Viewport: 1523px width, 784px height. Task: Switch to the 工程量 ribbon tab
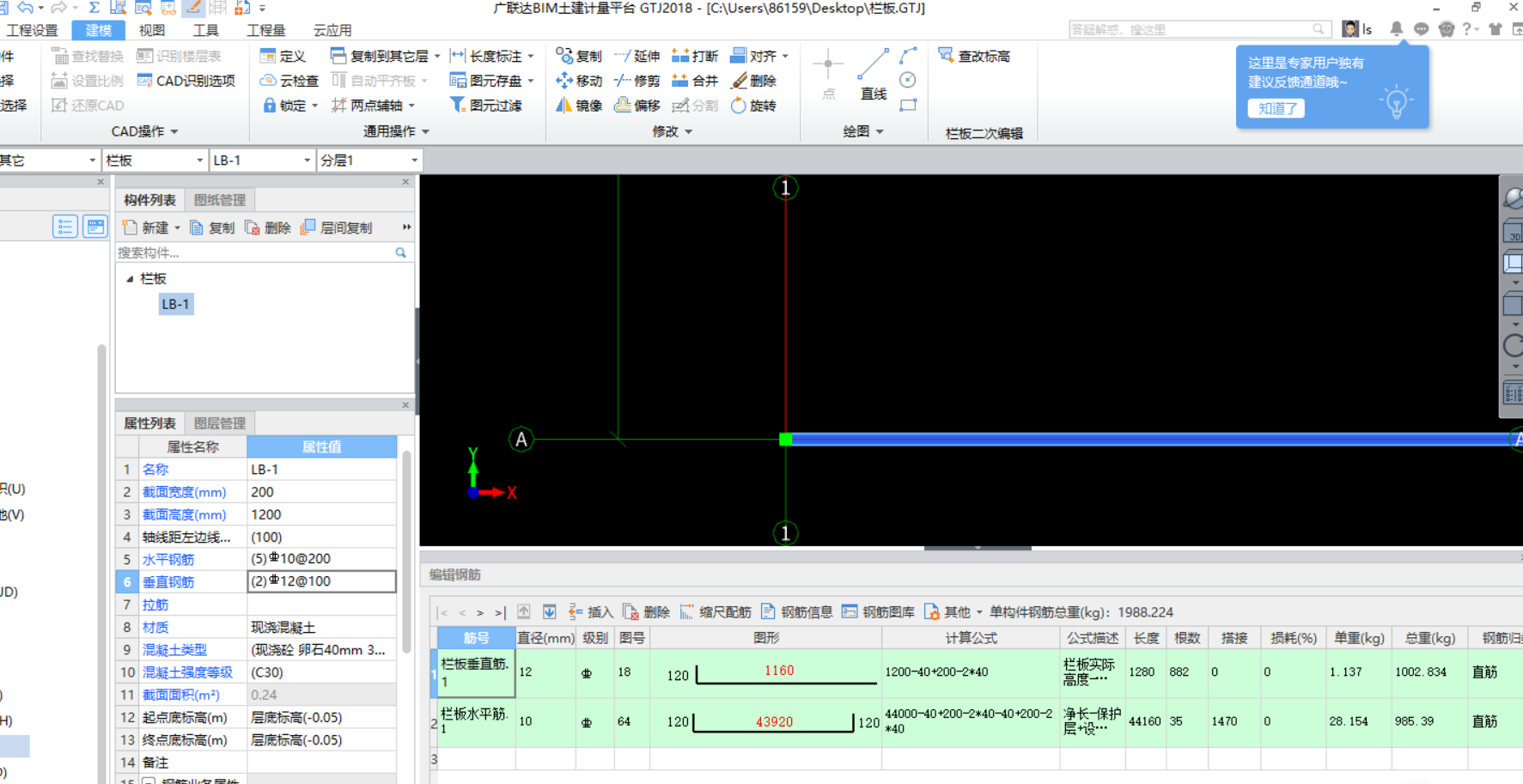(x=265, y=30)
